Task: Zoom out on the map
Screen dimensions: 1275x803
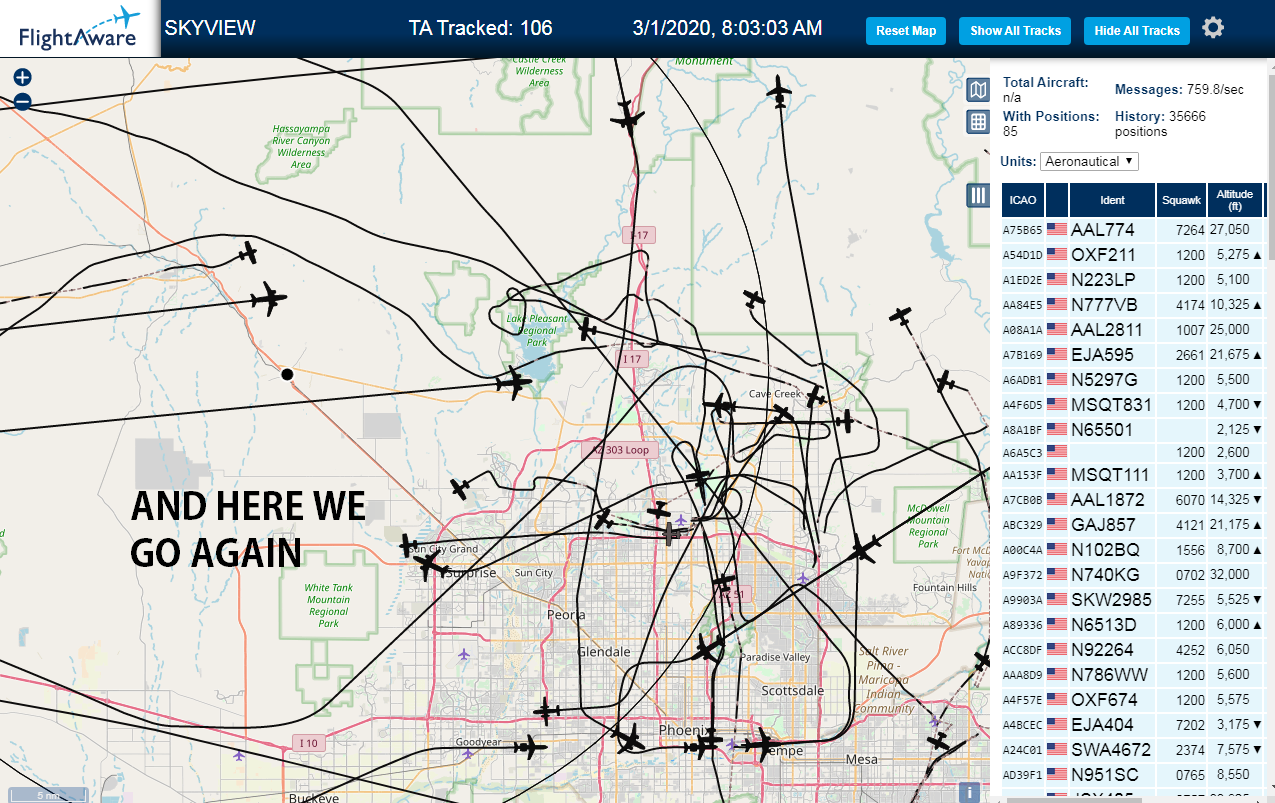Action: click(23, 101)
